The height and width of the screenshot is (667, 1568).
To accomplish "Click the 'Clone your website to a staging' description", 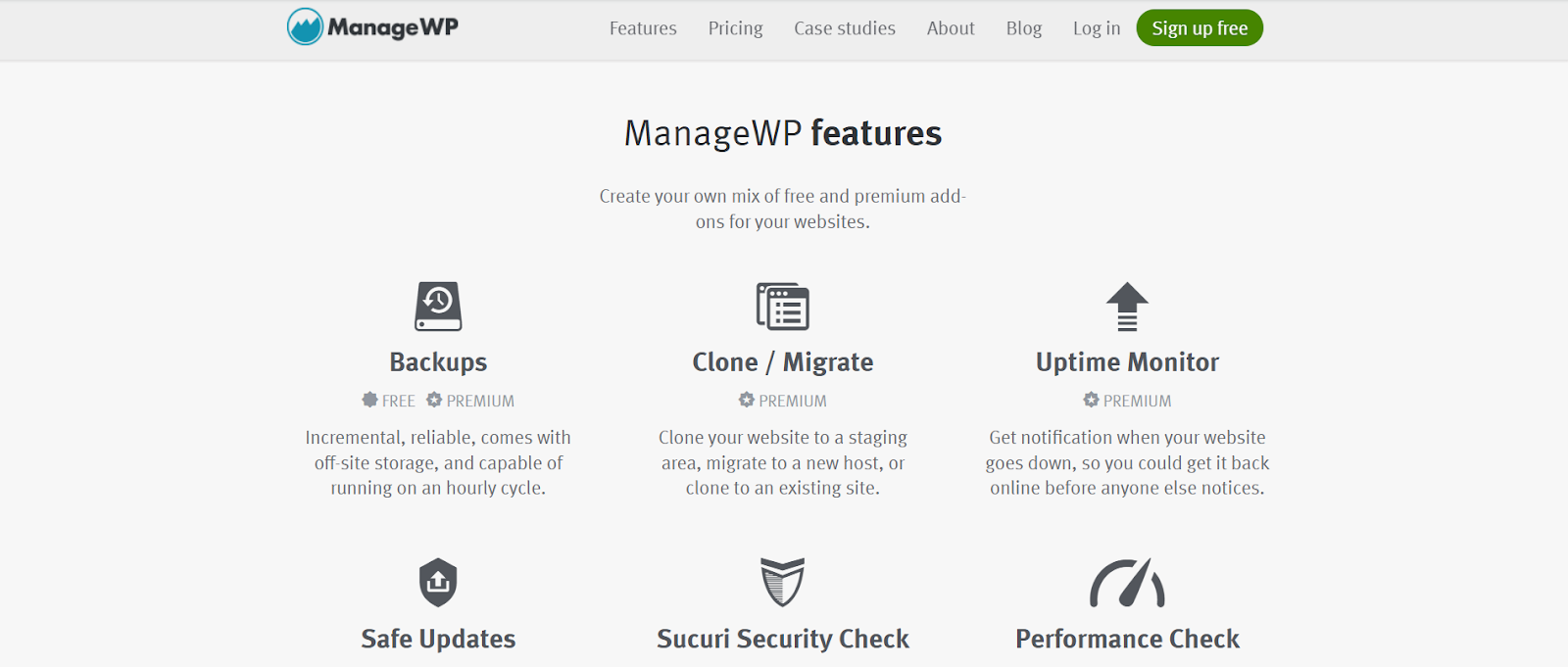I will tap(782, 462).
